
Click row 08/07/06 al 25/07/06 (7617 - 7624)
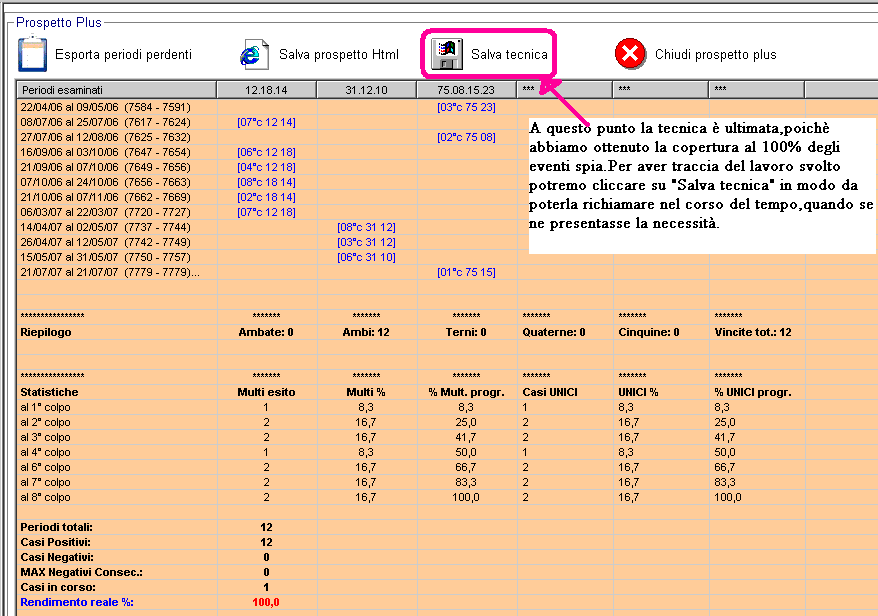pos(105,122)
